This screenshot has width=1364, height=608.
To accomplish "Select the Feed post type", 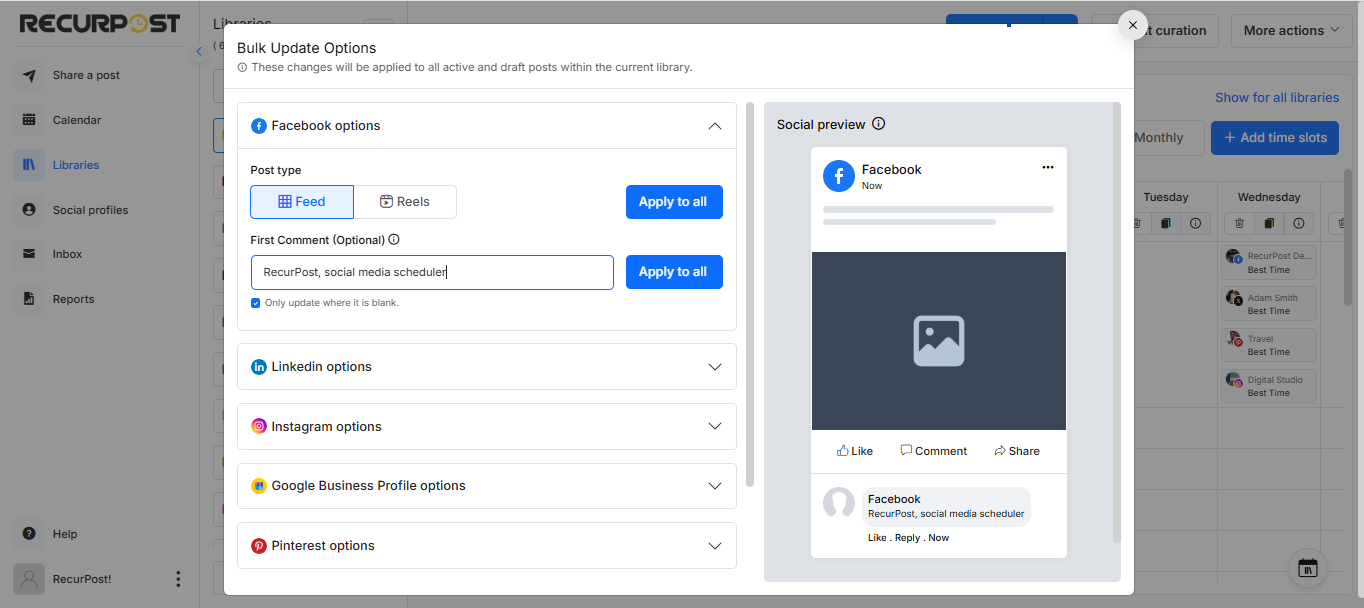I will coord(302,202).
